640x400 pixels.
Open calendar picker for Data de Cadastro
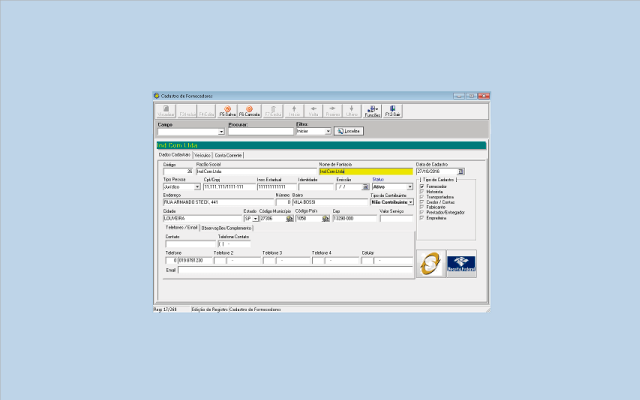pos(461,171)
